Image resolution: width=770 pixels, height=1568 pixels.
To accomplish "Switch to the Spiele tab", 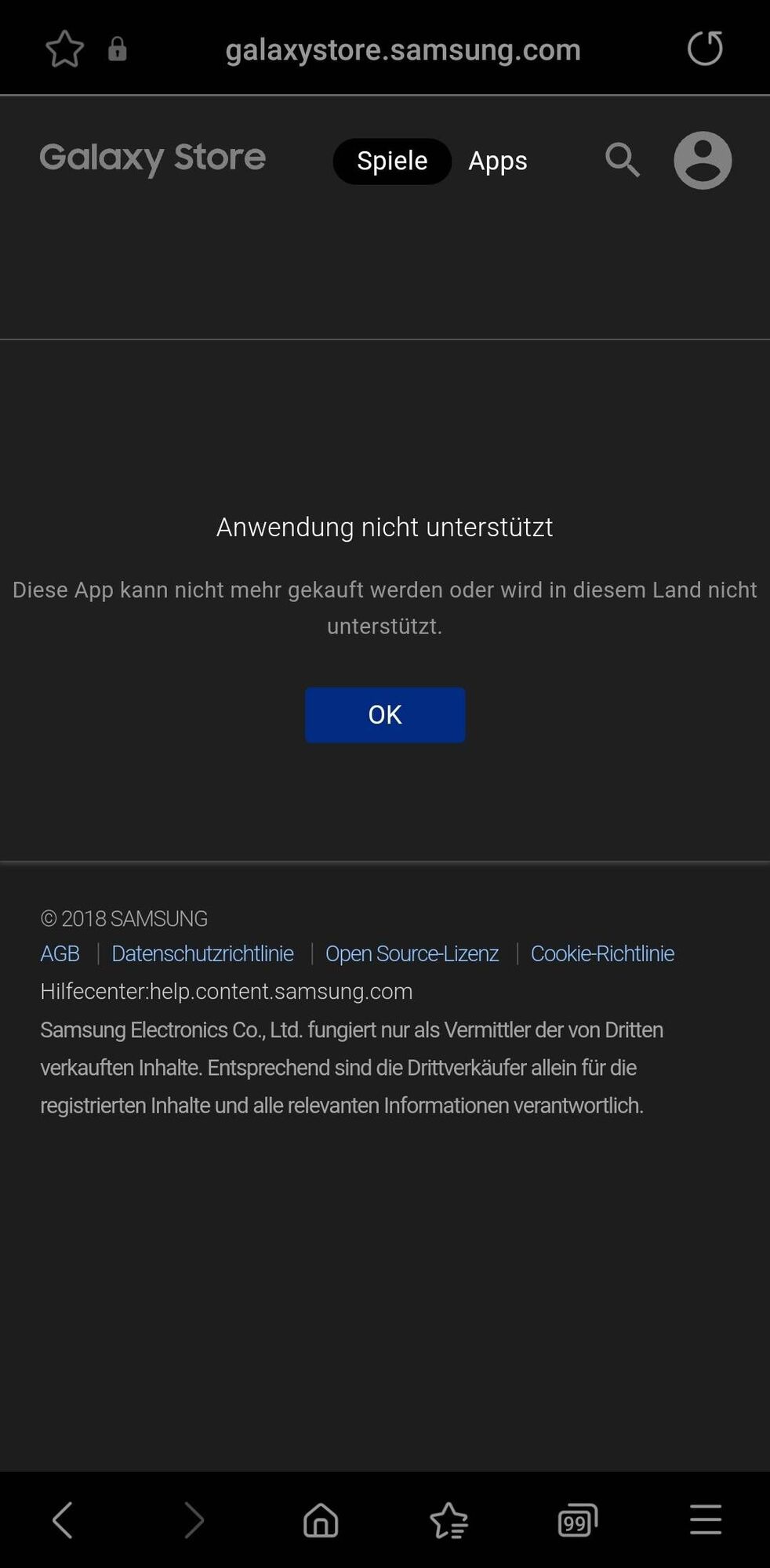I will [392, 162].
